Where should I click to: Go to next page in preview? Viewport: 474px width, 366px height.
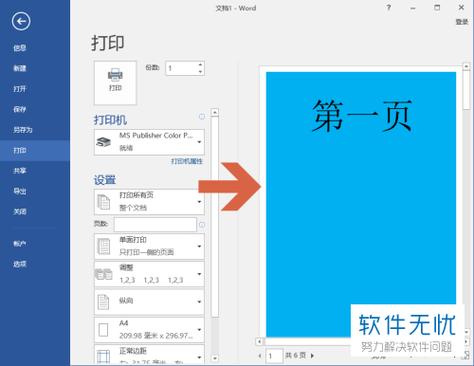[312, 356]
